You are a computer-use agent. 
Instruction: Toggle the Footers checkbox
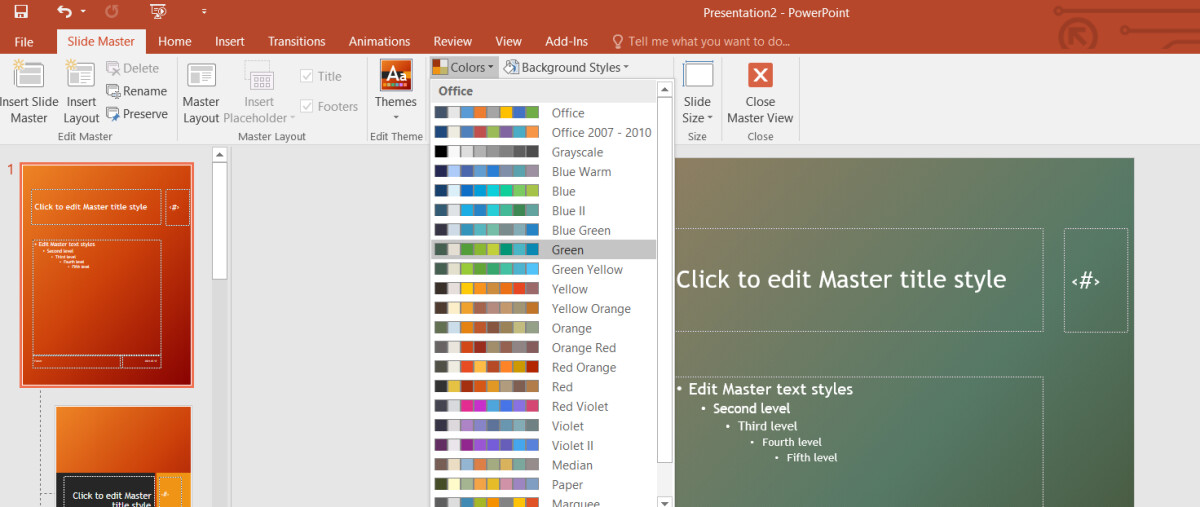329,106
